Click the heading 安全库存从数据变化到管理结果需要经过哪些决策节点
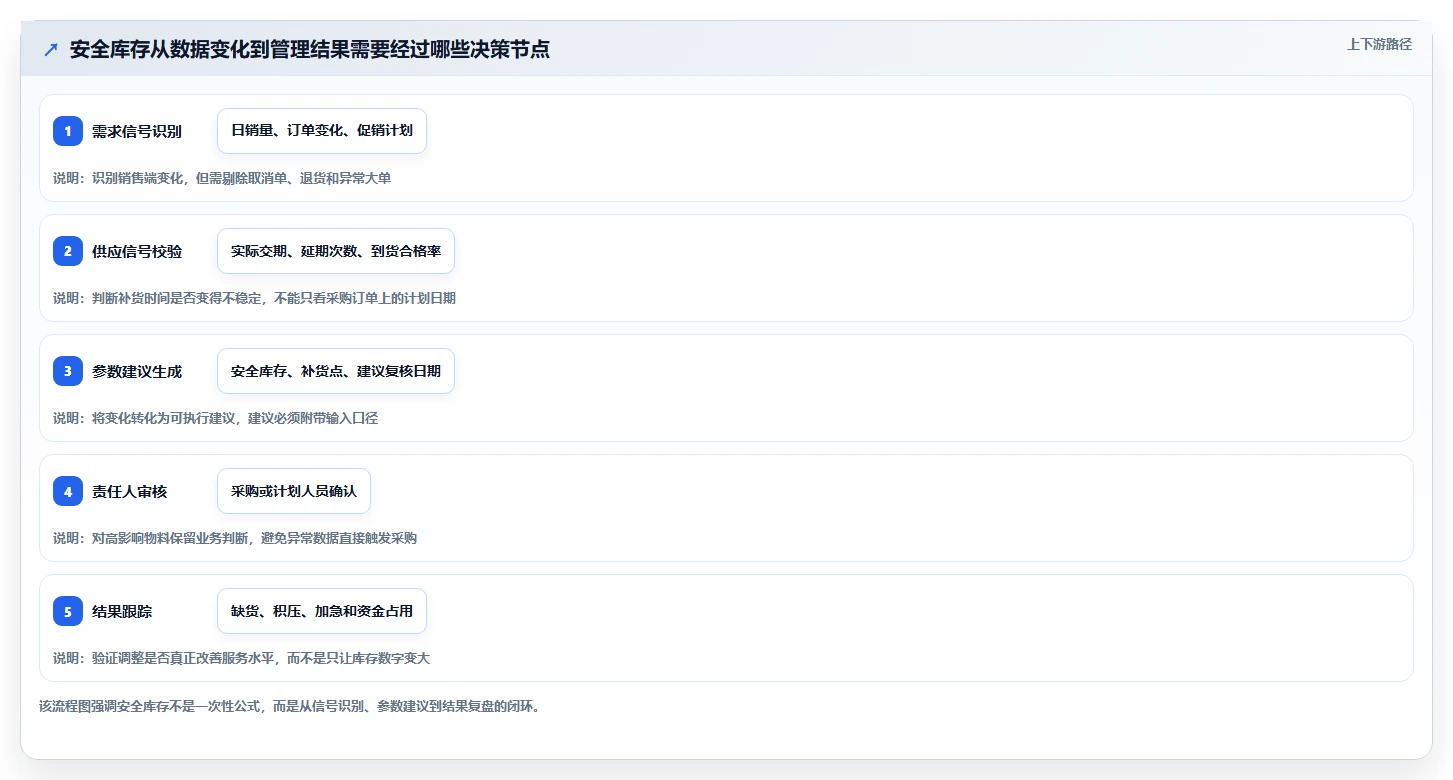Screen dimensions: 1453x780 310,49
